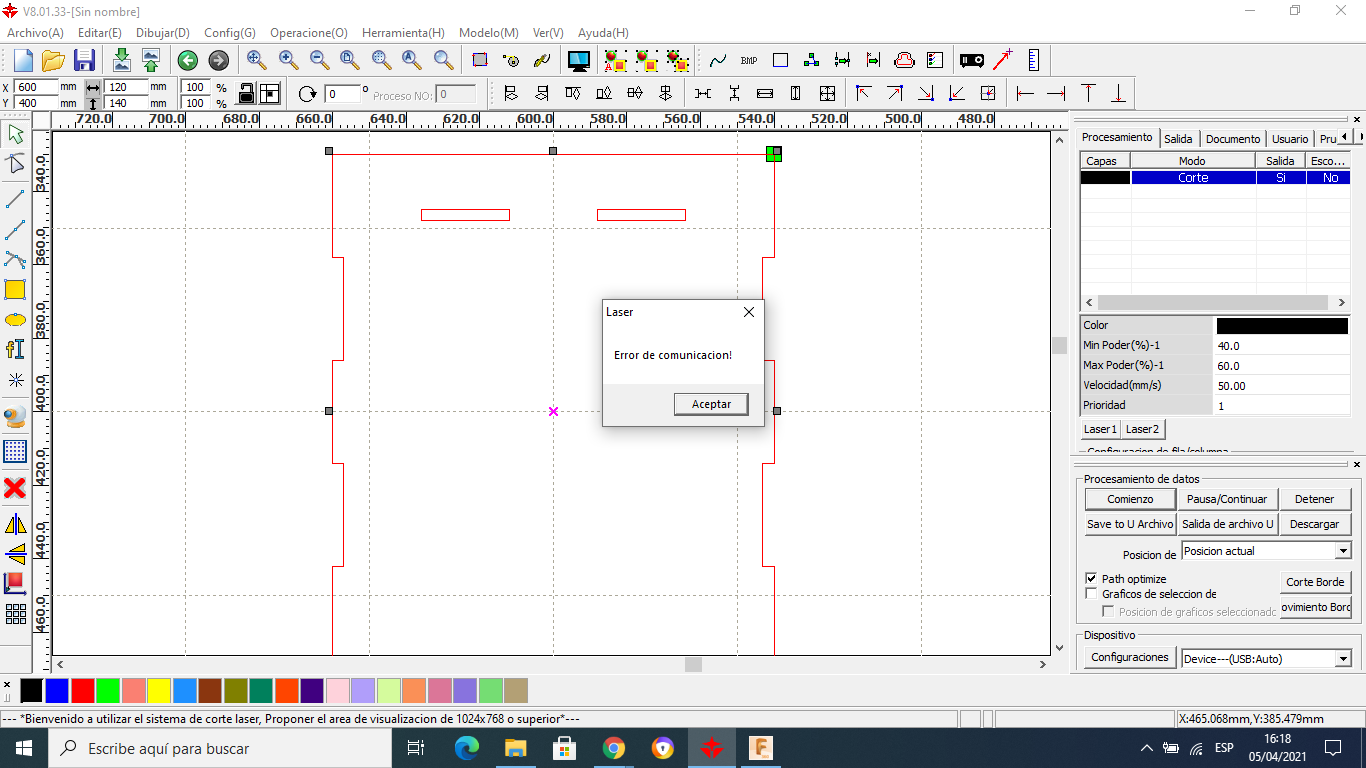Viewport: 1366px width, 768px height.
Task: Click the Comienzo button
Action: [1130, 499]
